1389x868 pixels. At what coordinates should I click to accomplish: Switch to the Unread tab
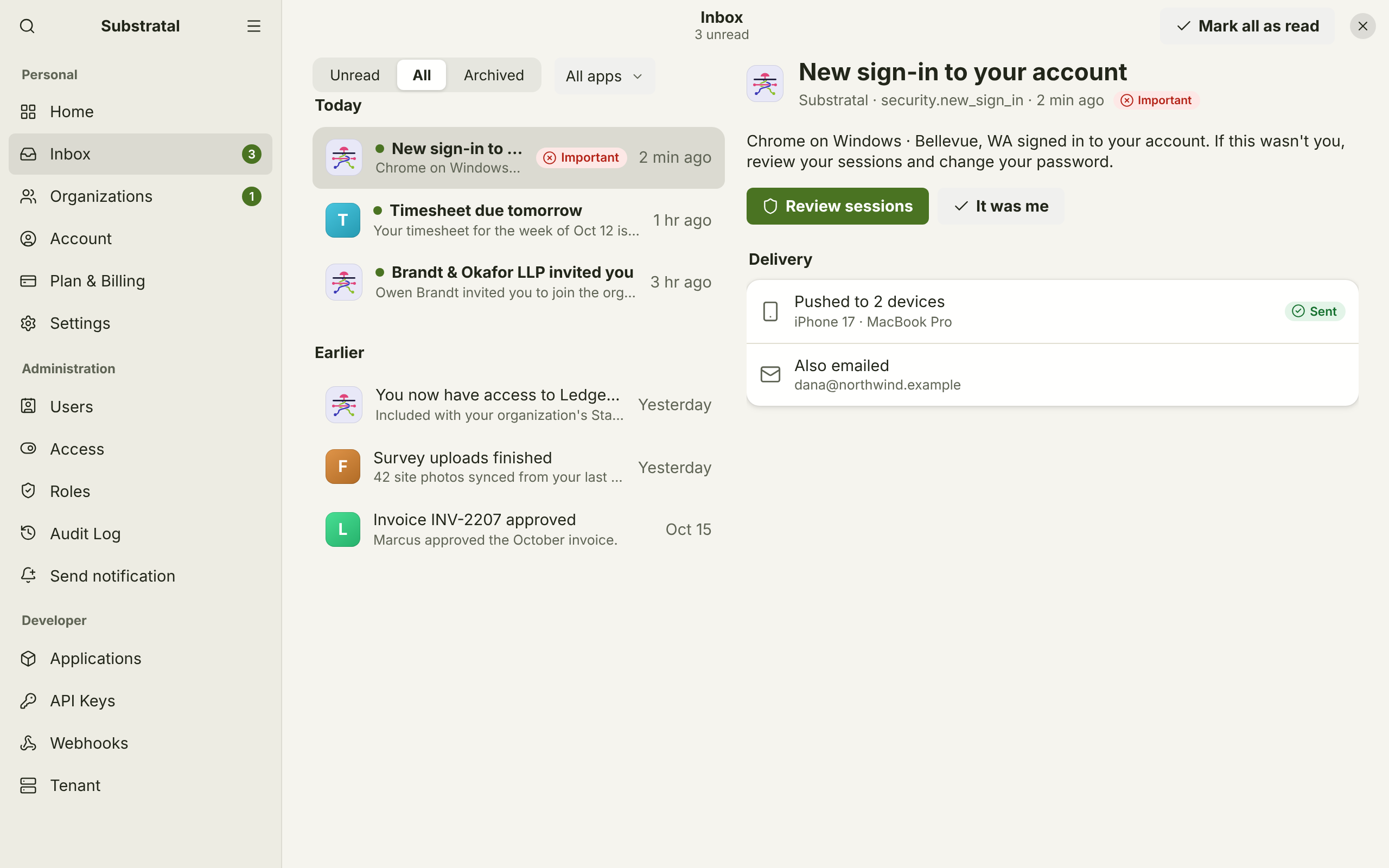tap(355, 75)
